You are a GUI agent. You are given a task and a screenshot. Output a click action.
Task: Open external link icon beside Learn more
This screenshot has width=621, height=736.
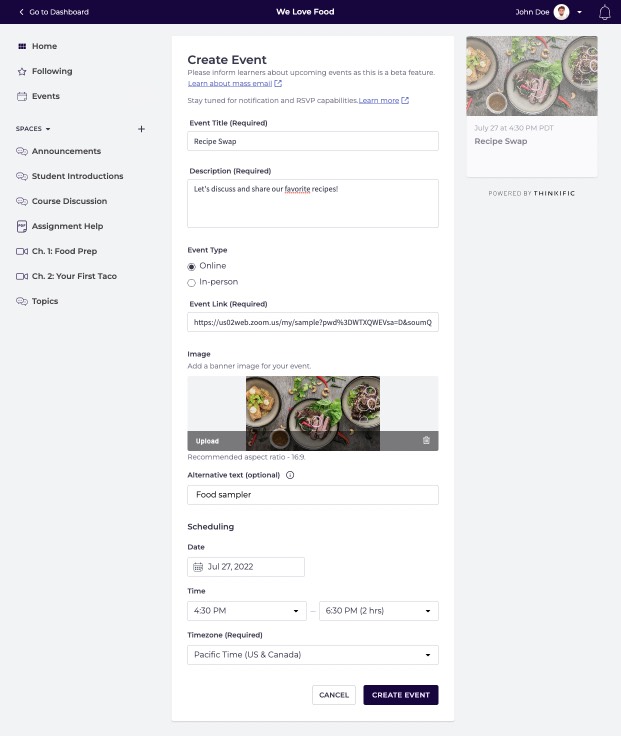tap(405, 100)
